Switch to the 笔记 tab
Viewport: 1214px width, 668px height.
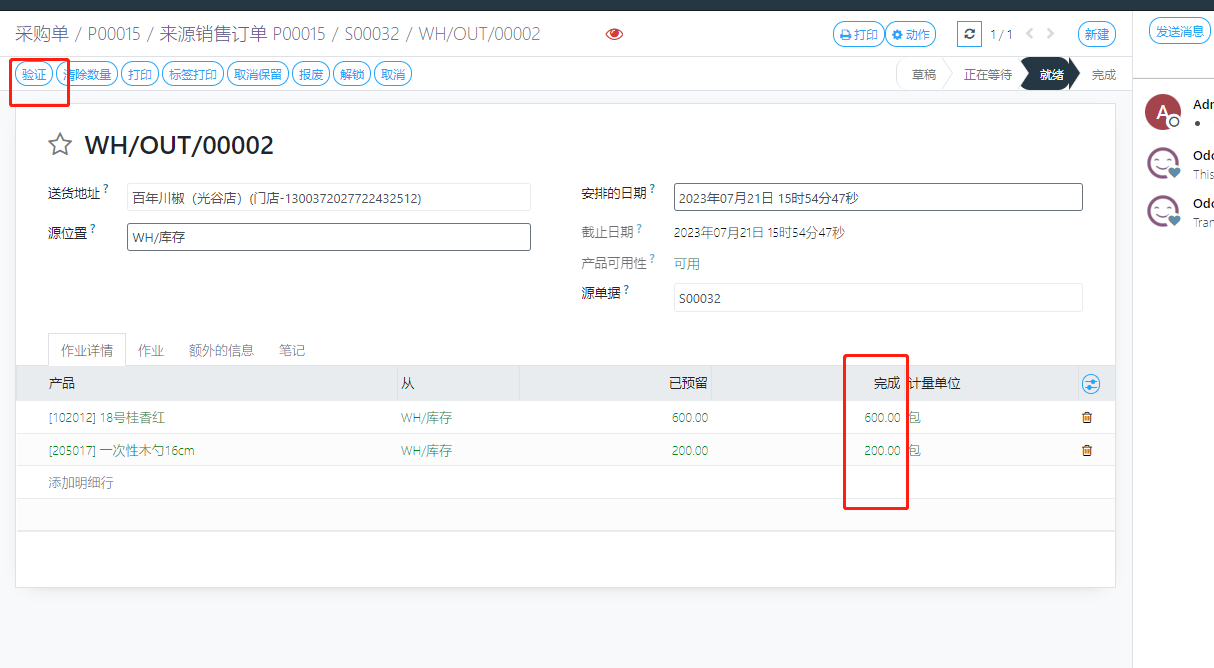tap(292, 350)
